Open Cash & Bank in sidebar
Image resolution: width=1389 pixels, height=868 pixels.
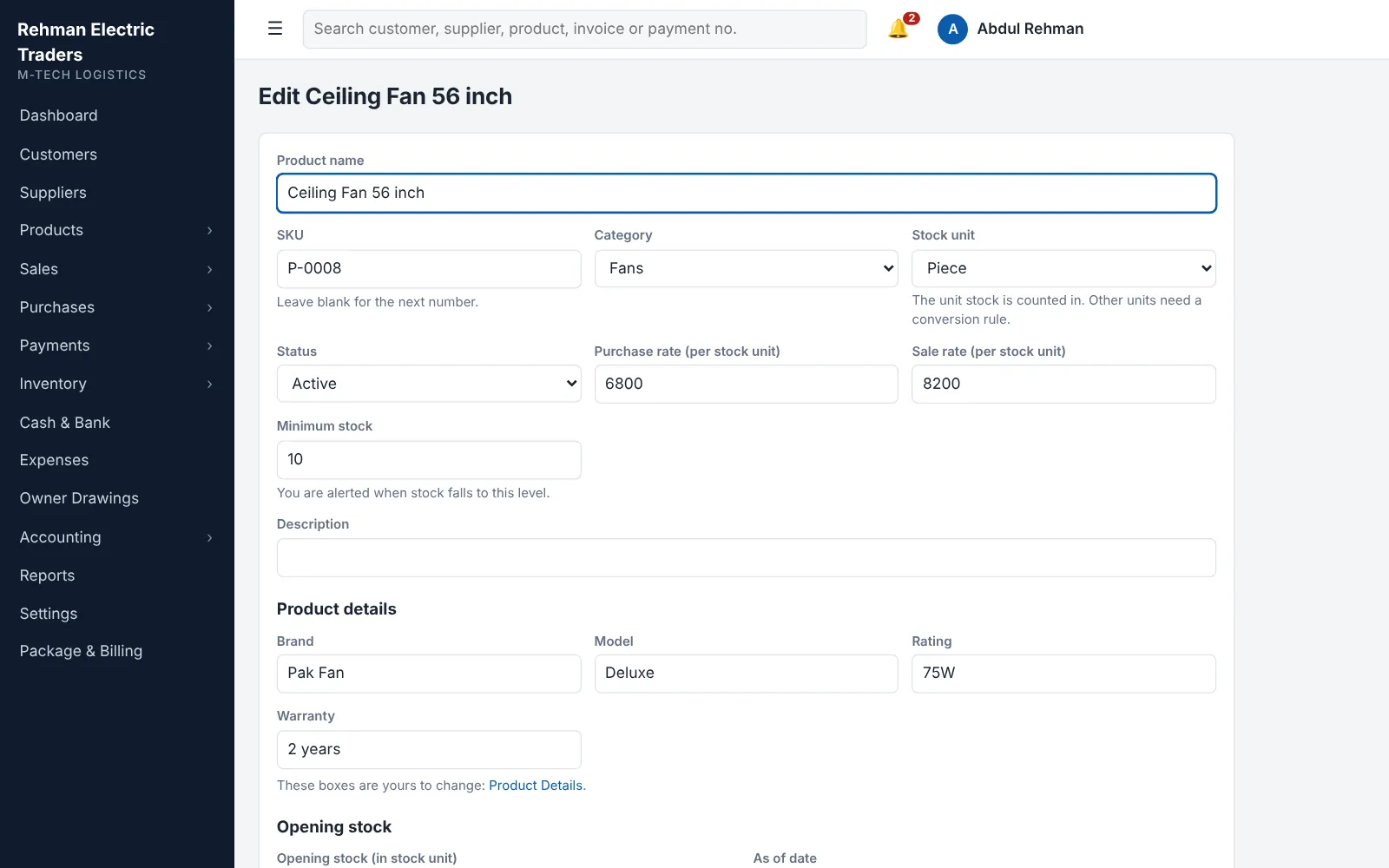point(65,423)
